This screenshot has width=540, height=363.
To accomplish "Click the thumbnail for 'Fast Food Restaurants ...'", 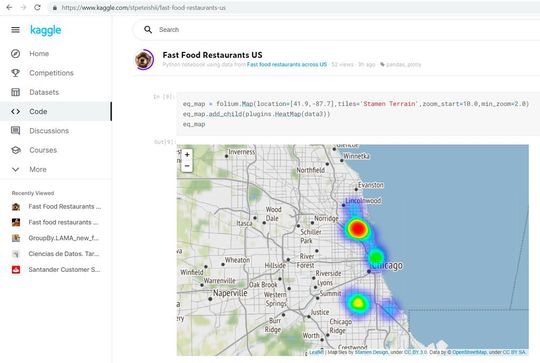I will (16, 207).
